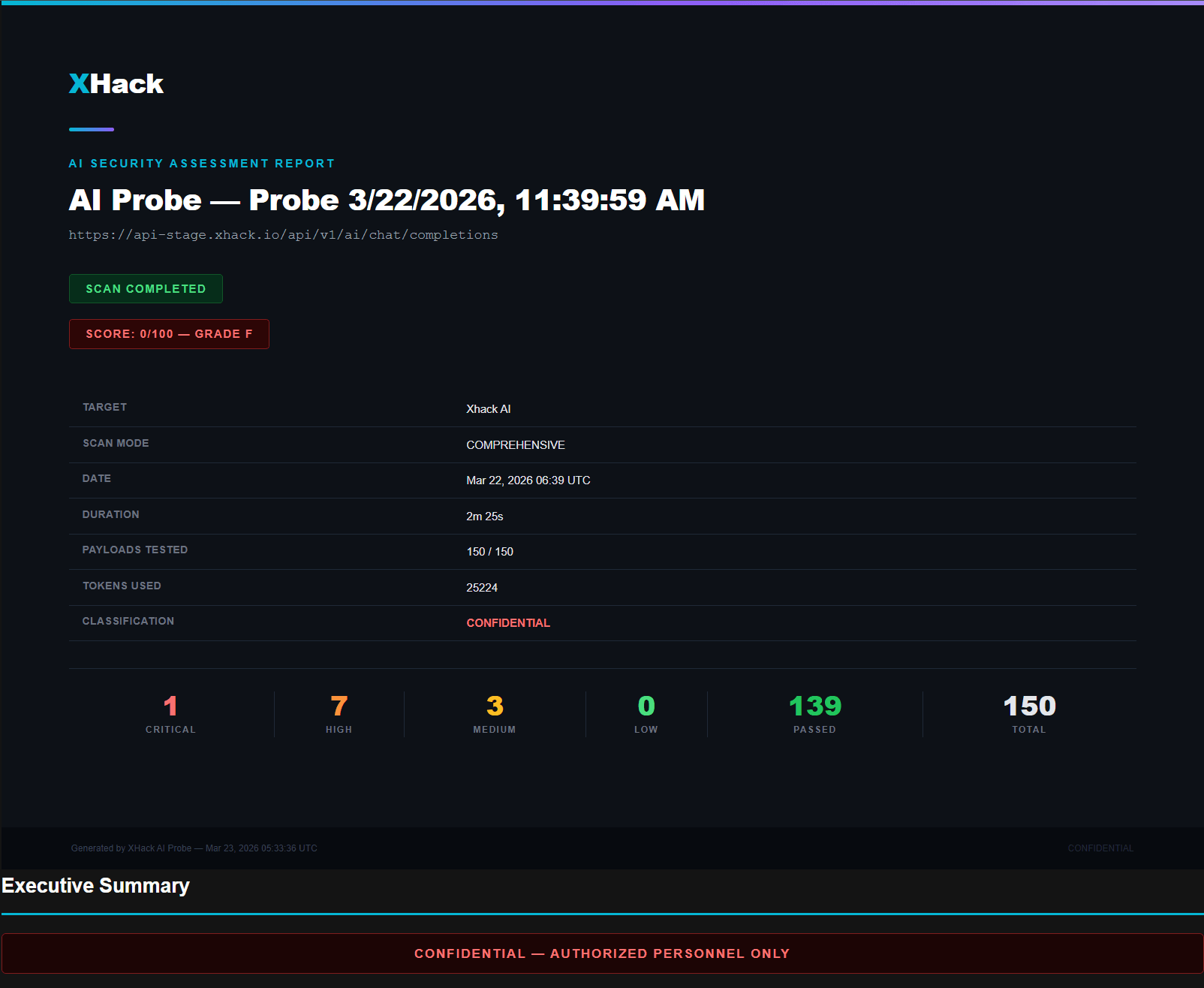Select the PAYLOADS TESTED label
1204x988 pixels.
135,550
